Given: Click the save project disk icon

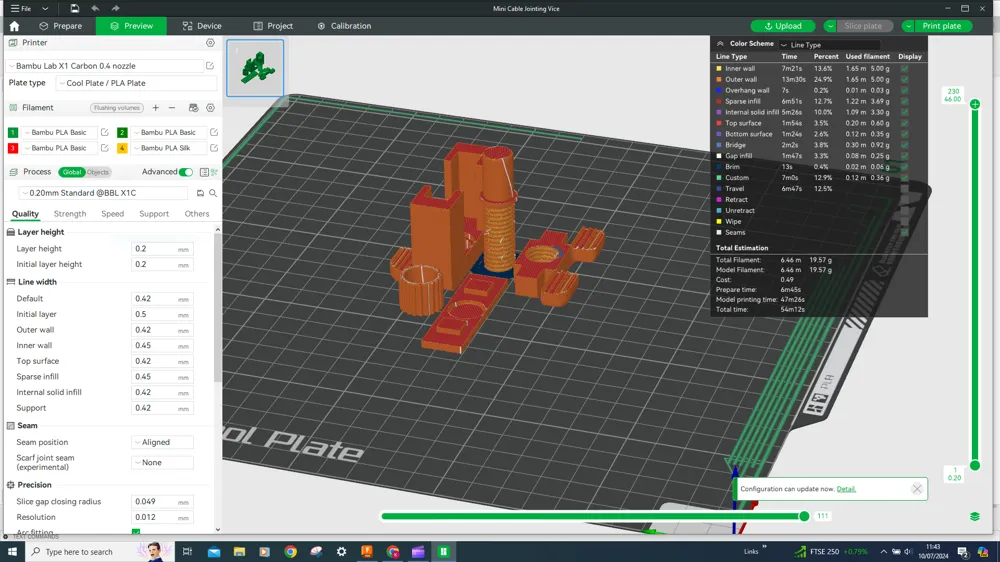Looking at the screenshot, I should coord(74,8).
